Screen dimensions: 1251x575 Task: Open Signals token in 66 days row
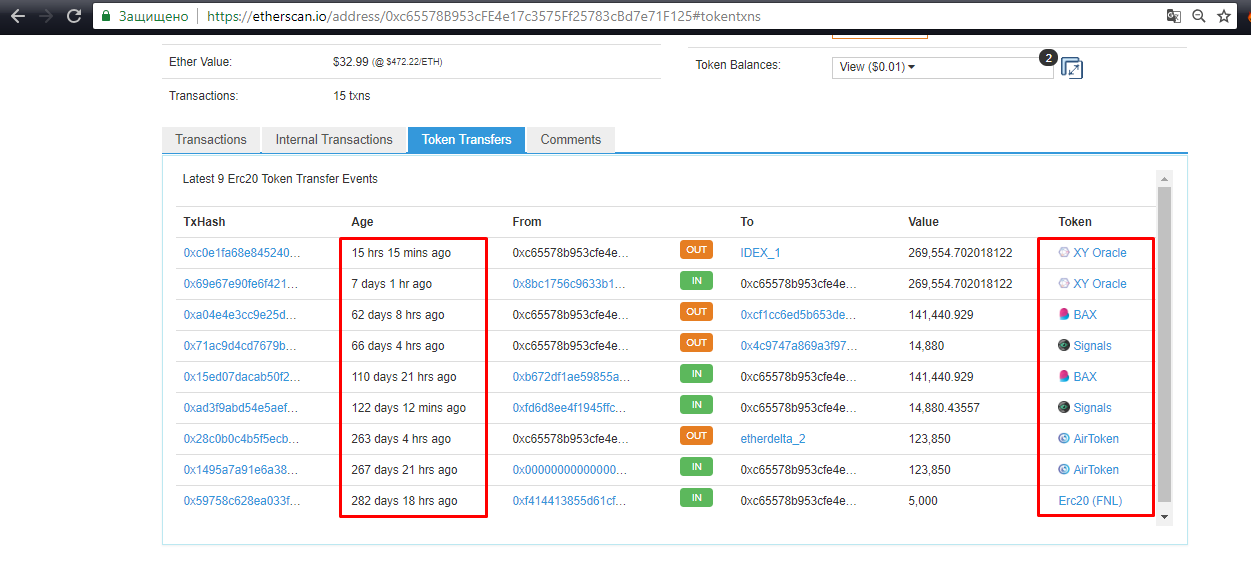(1092, 346)
